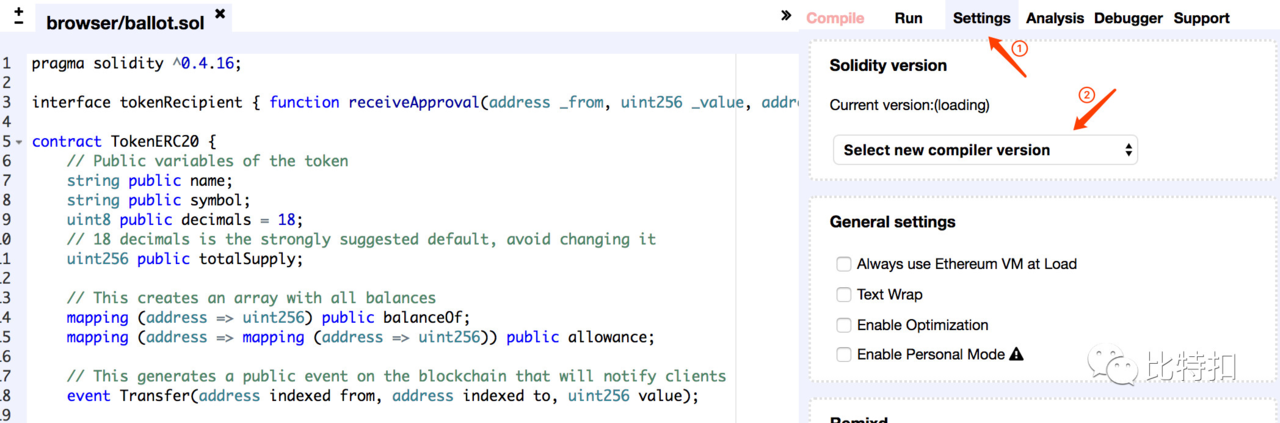
Task: Click the 'string public name;' line
Action: click(x=149, y=181)
